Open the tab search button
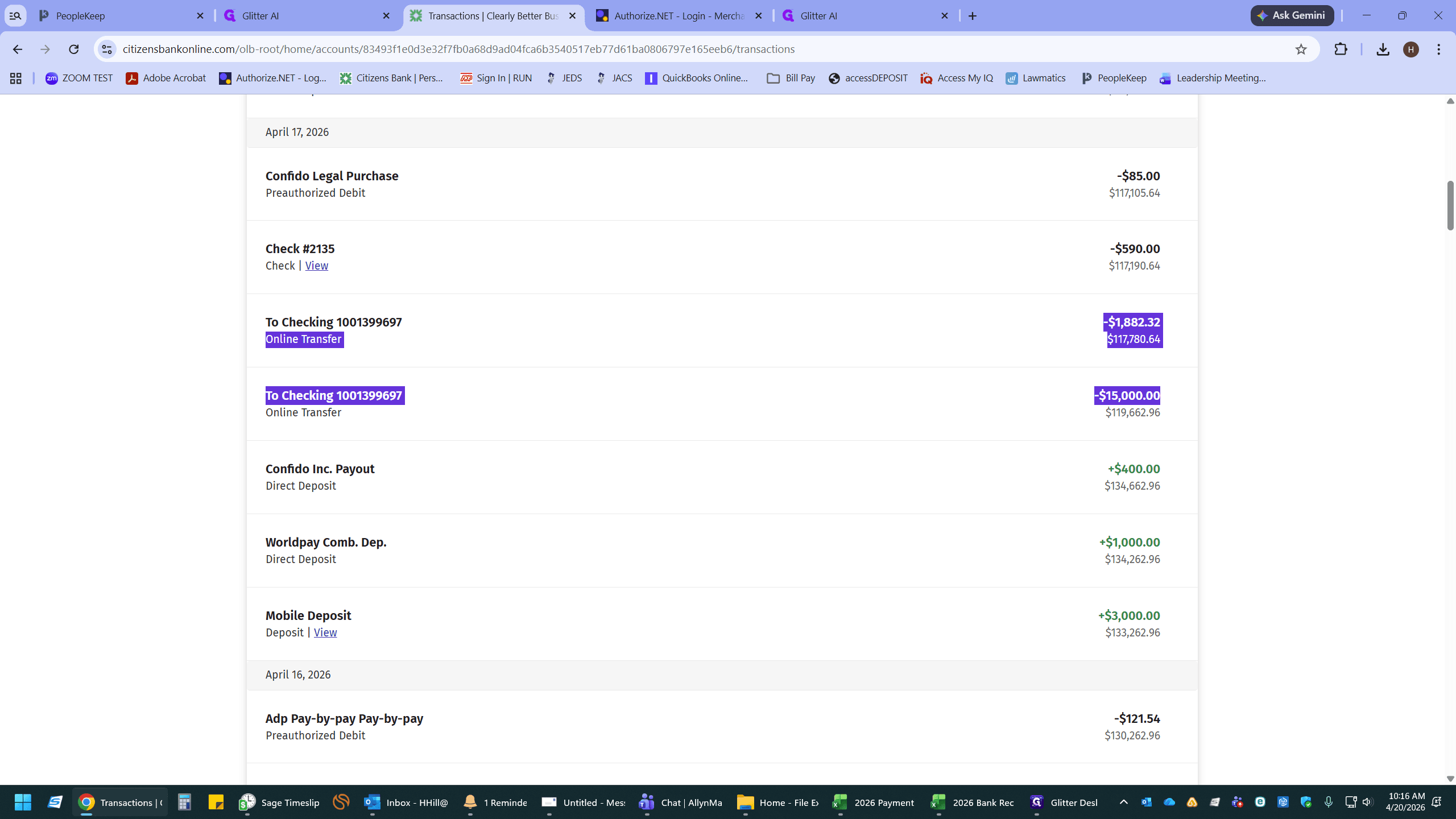The width and height of the screenshot is (1456, 819). 15,16
